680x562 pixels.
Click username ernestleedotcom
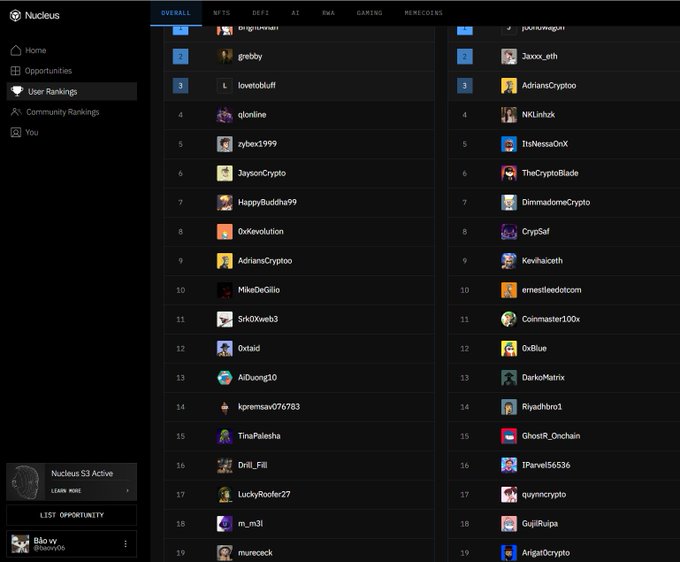click(x=552, y=290)
